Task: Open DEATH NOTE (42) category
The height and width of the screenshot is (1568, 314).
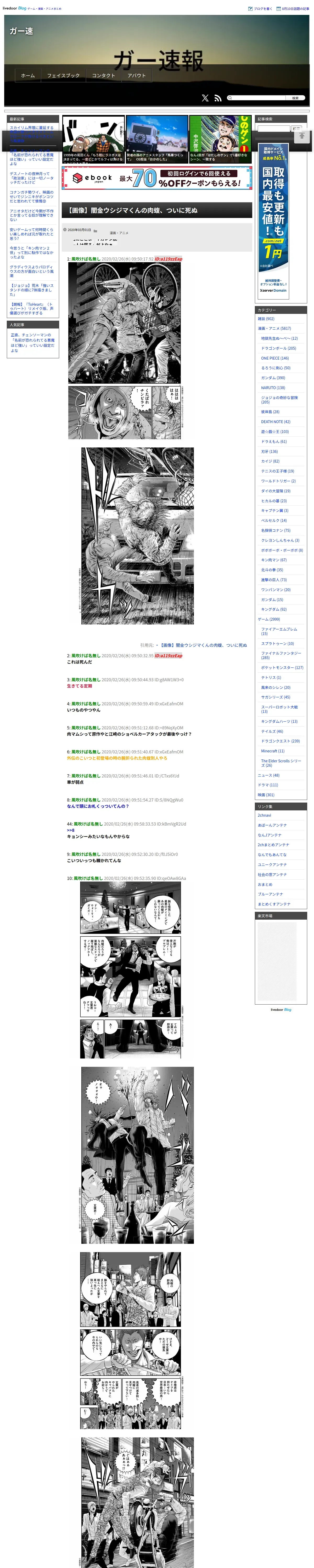Action: 276,422
